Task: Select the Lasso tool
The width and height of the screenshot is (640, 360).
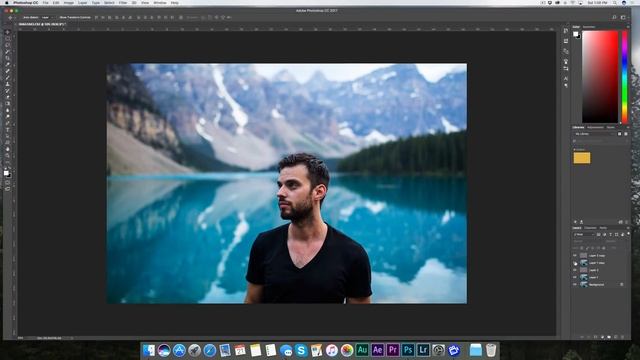Action: coord(8,45)
